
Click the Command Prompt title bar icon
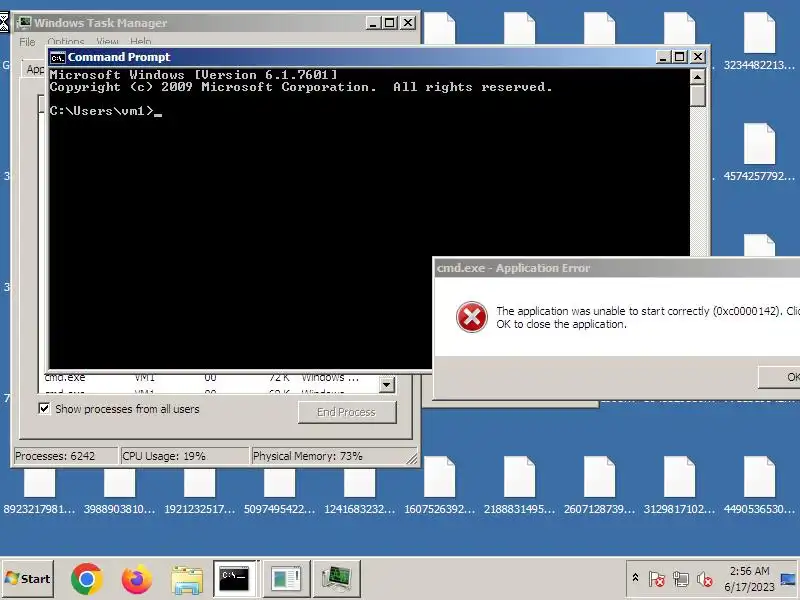tap(57, 57)
